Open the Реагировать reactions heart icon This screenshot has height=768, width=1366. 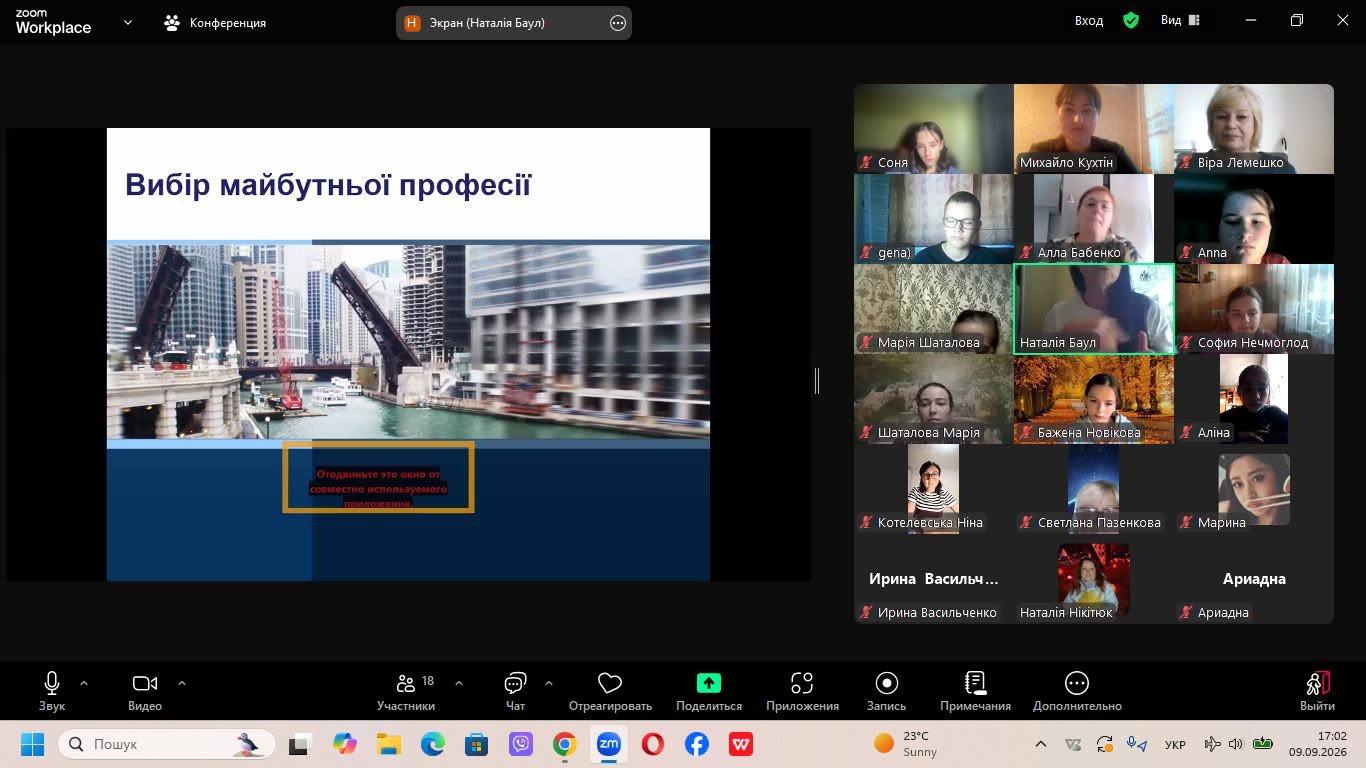coord(610,683)
